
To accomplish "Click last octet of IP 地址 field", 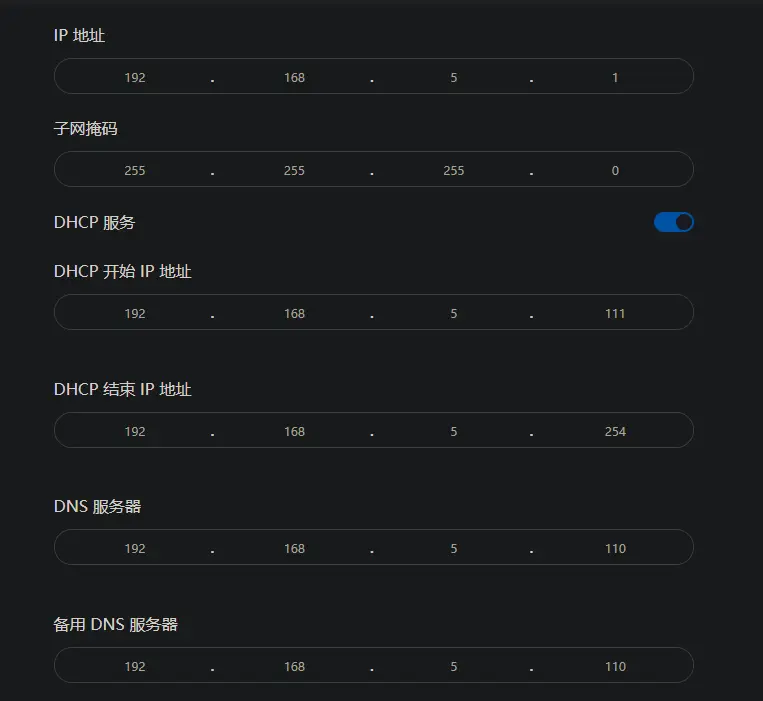I will coord(615,77).
